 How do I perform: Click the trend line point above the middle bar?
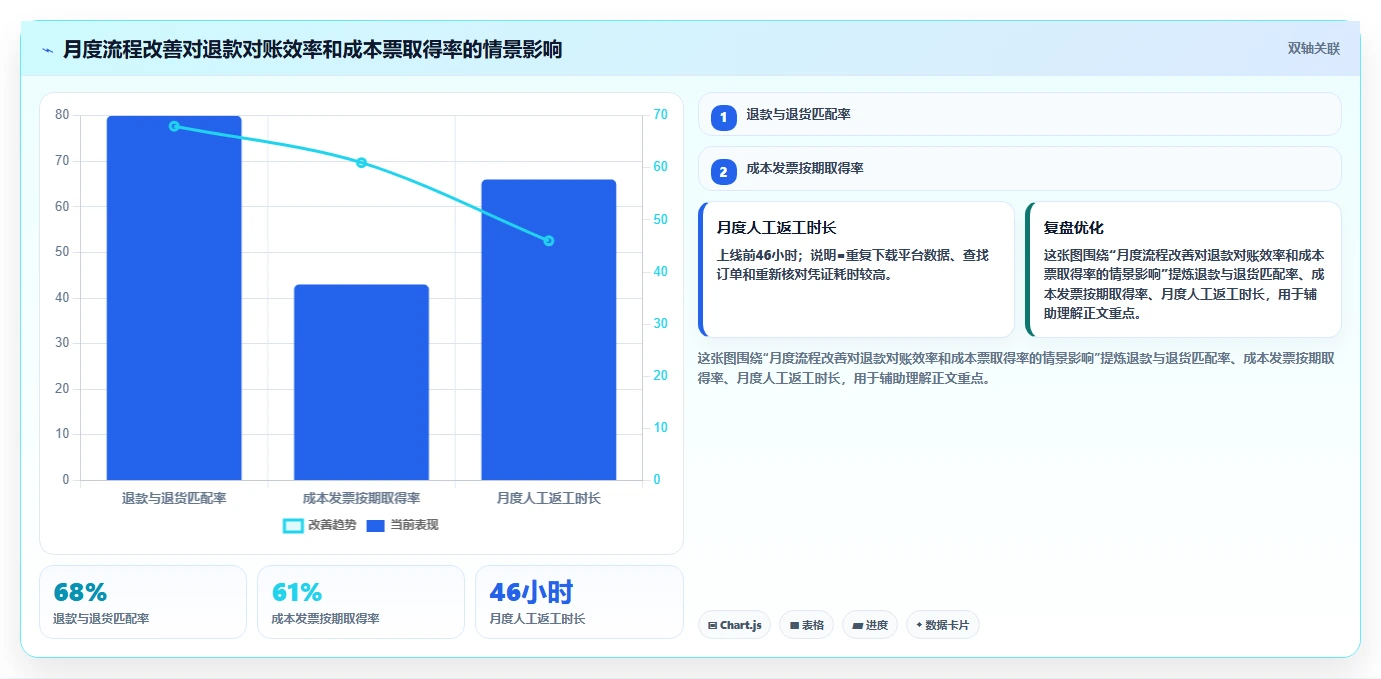[361, 163]
